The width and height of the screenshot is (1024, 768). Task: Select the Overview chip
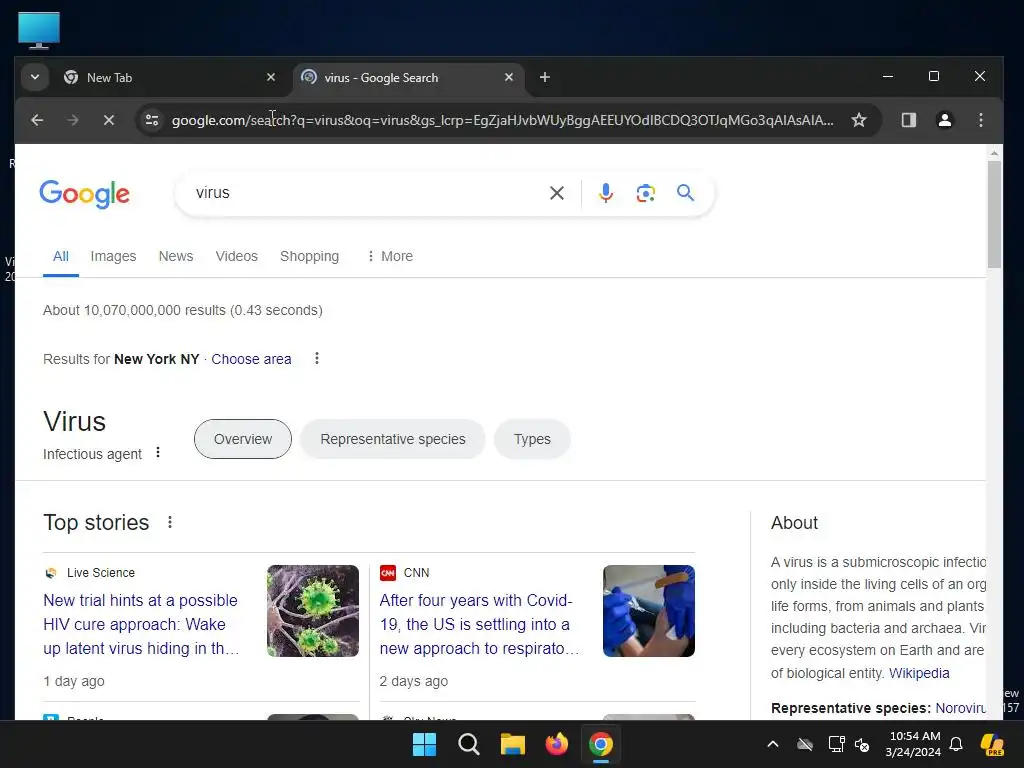242,439
